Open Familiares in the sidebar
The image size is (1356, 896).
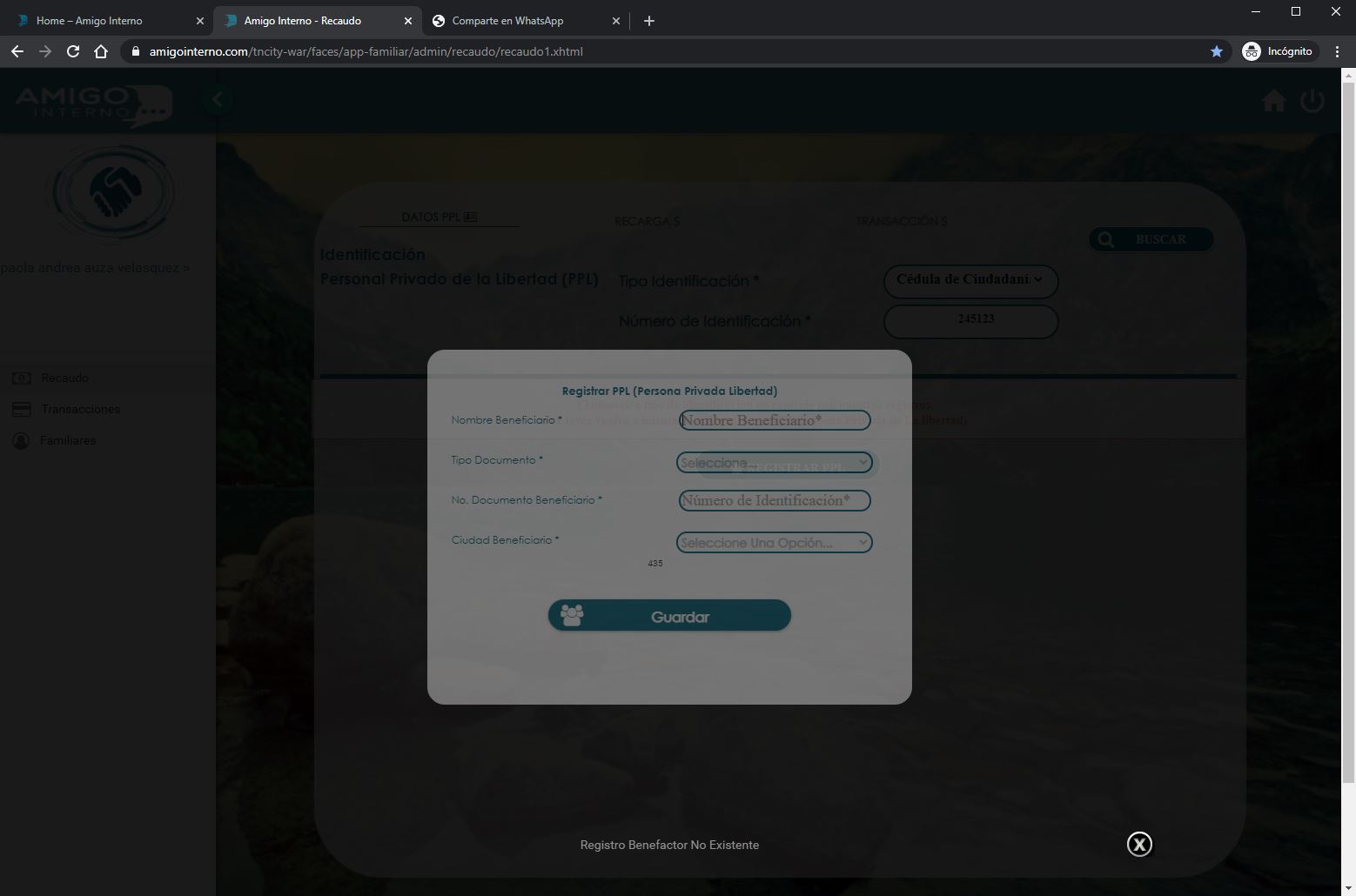click(x=68, y=440)
